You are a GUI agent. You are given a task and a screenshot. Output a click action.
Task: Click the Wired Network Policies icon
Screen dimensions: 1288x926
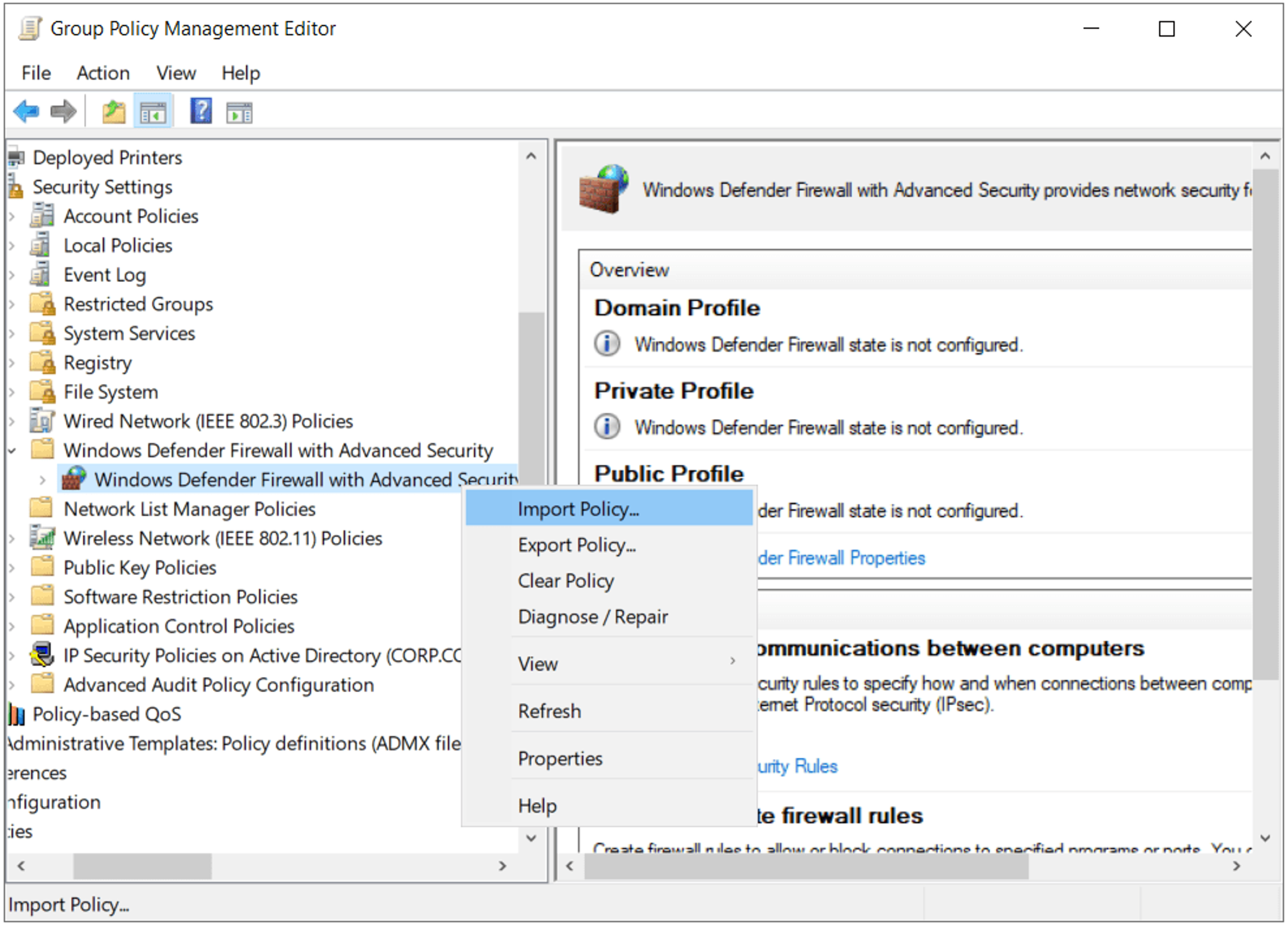(x=43, y=421)
